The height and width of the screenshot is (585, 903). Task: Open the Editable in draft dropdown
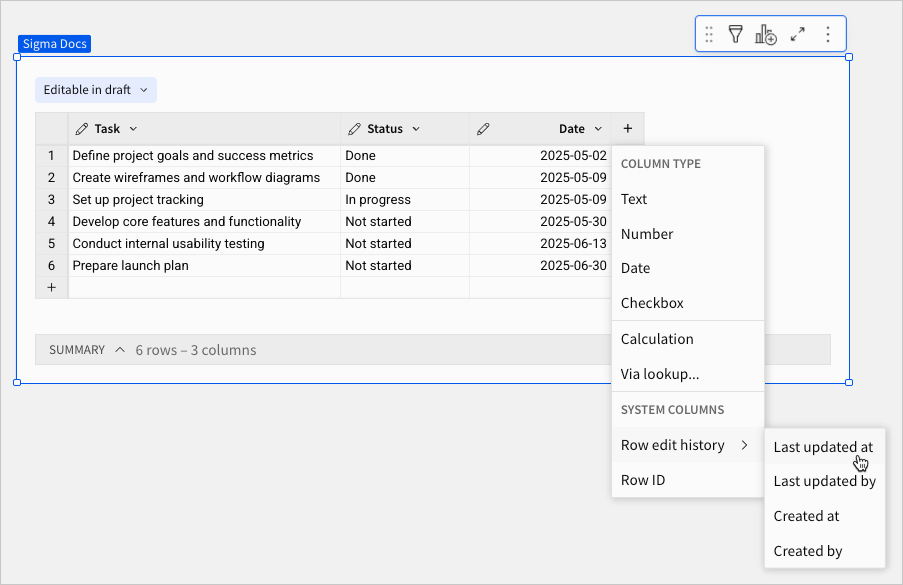point(96,90)
